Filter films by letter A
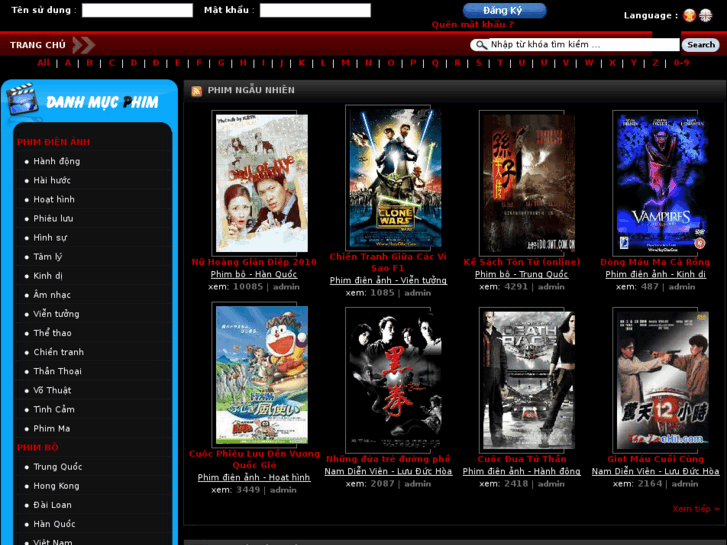727x545 pixels. [x=68, y=63]
